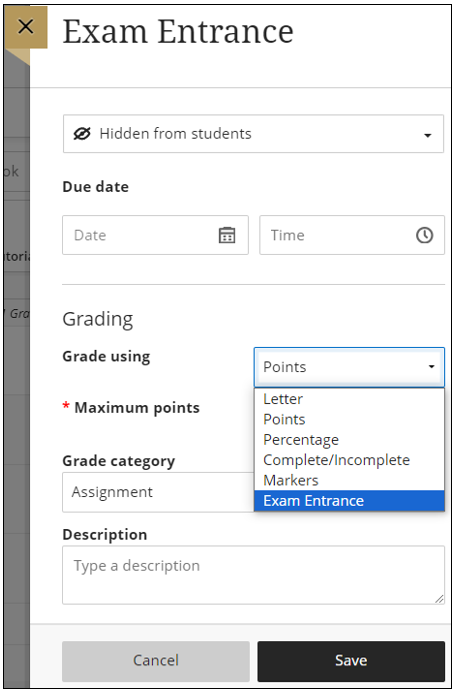Close the Exam Entrance panel with X

[26, 27]
